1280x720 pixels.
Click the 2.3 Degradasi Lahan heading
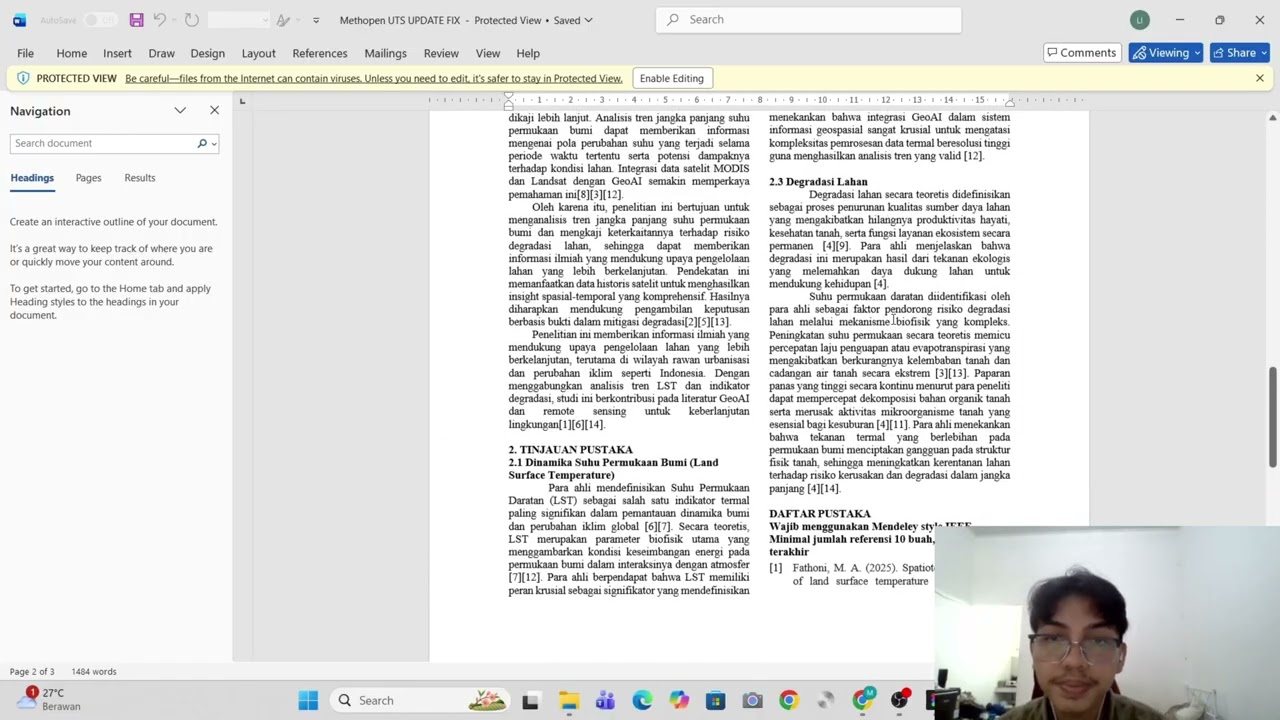click(818, 182)
